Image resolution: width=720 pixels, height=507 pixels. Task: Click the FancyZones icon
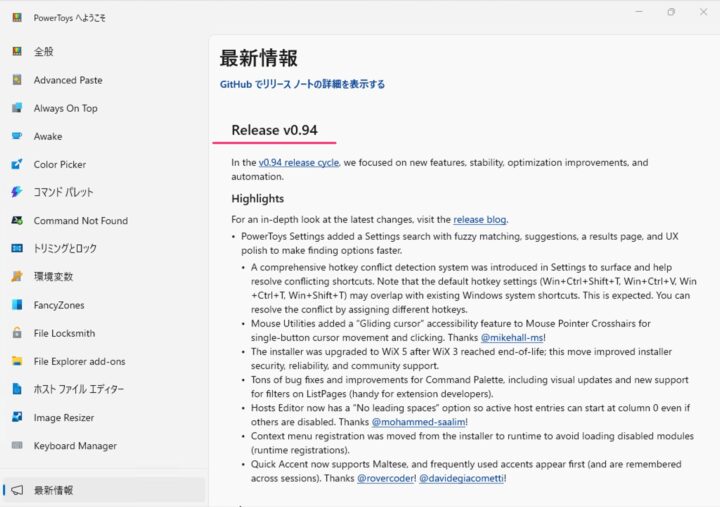pyautogui.click(x=17, y=304)
